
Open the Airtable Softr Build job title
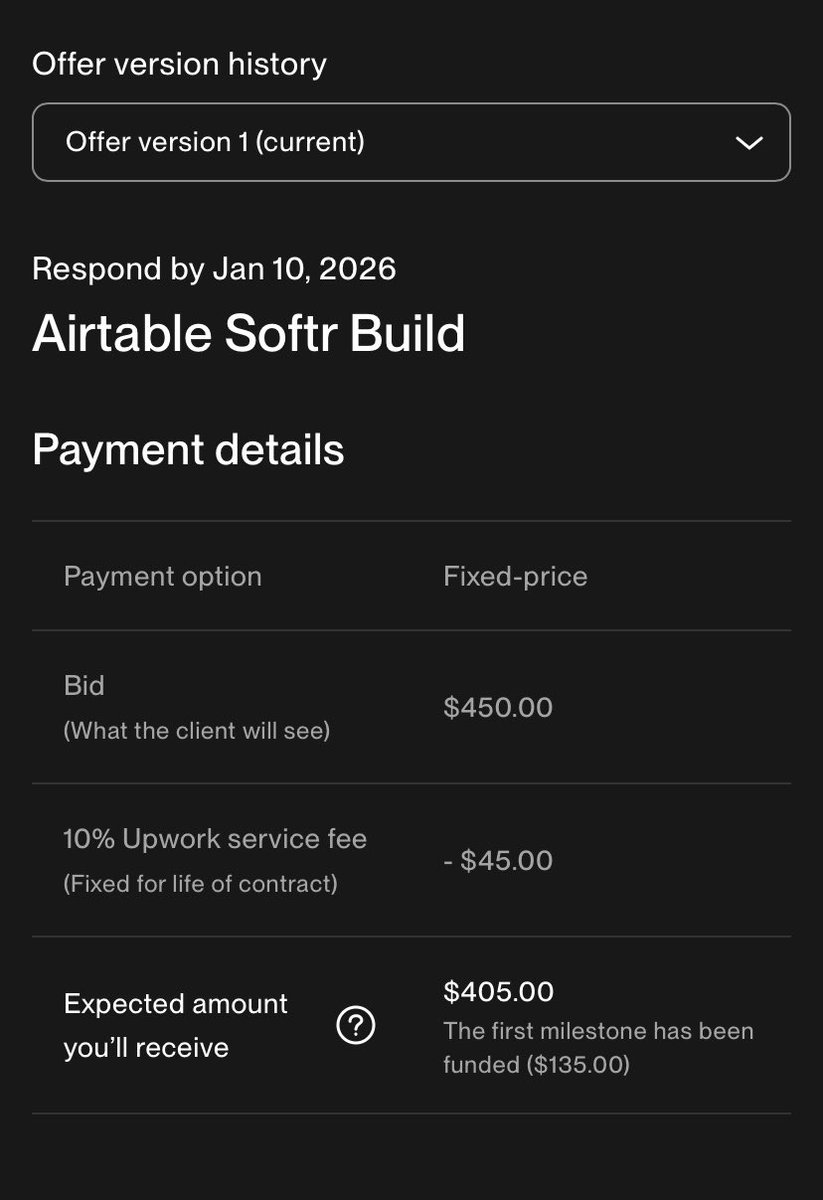pyautogui.click(x=249, y=333)
